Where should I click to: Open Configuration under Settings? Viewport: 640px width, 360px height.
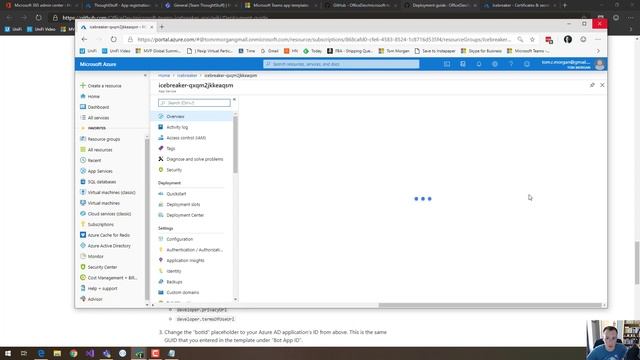[176, 239]
